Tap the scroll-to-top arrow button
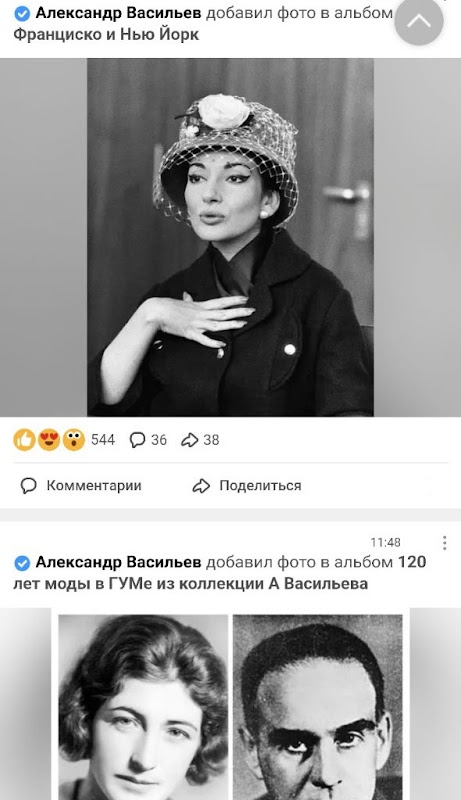The width and height of the screenshot is (461, 800). 419,21
